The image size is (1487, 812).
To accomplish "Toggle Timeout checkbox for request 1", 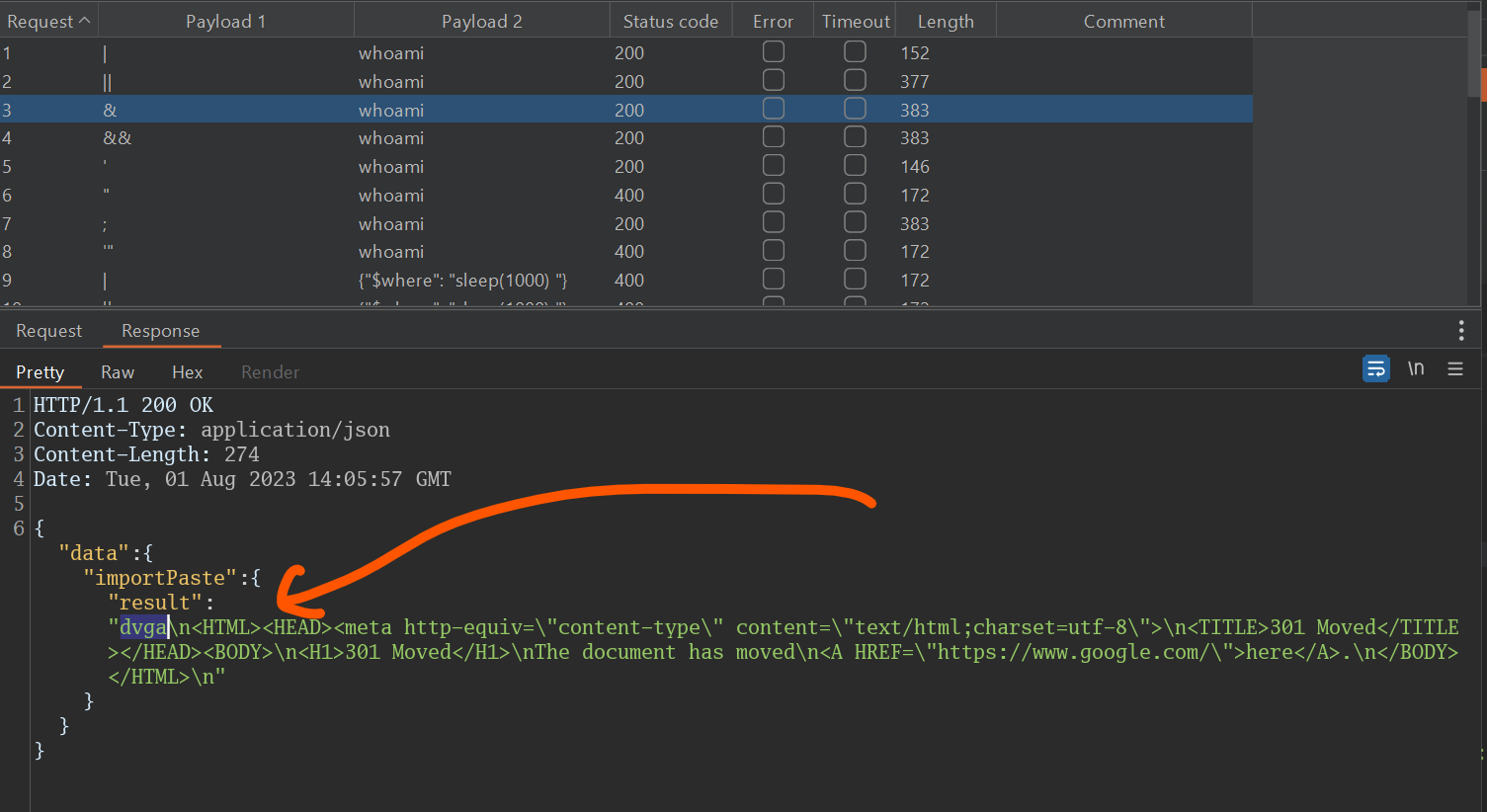I will click(856, 51).
